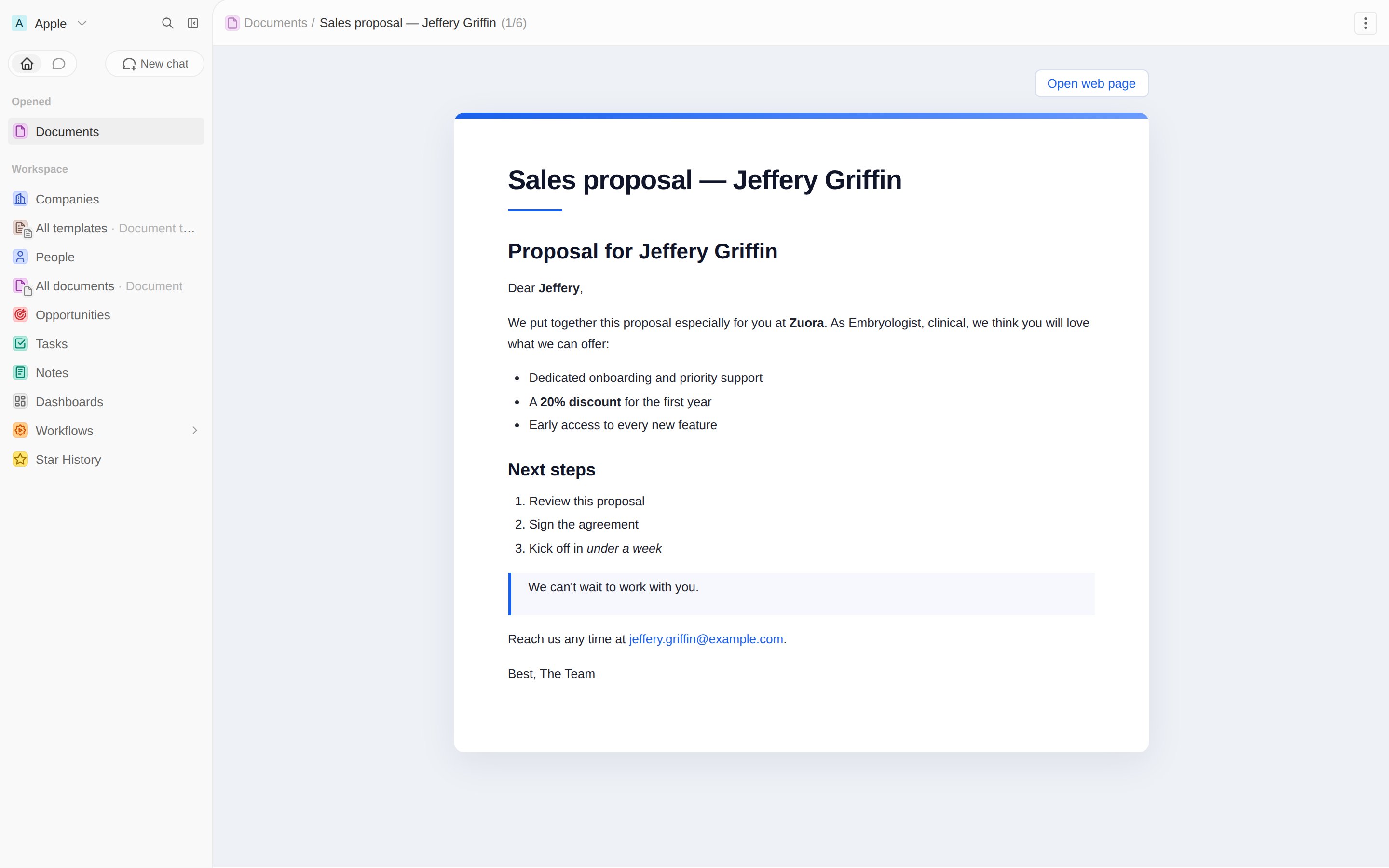Go to Notes
The height and width of the screenshot is (868, 1389).
click(106, 373)
